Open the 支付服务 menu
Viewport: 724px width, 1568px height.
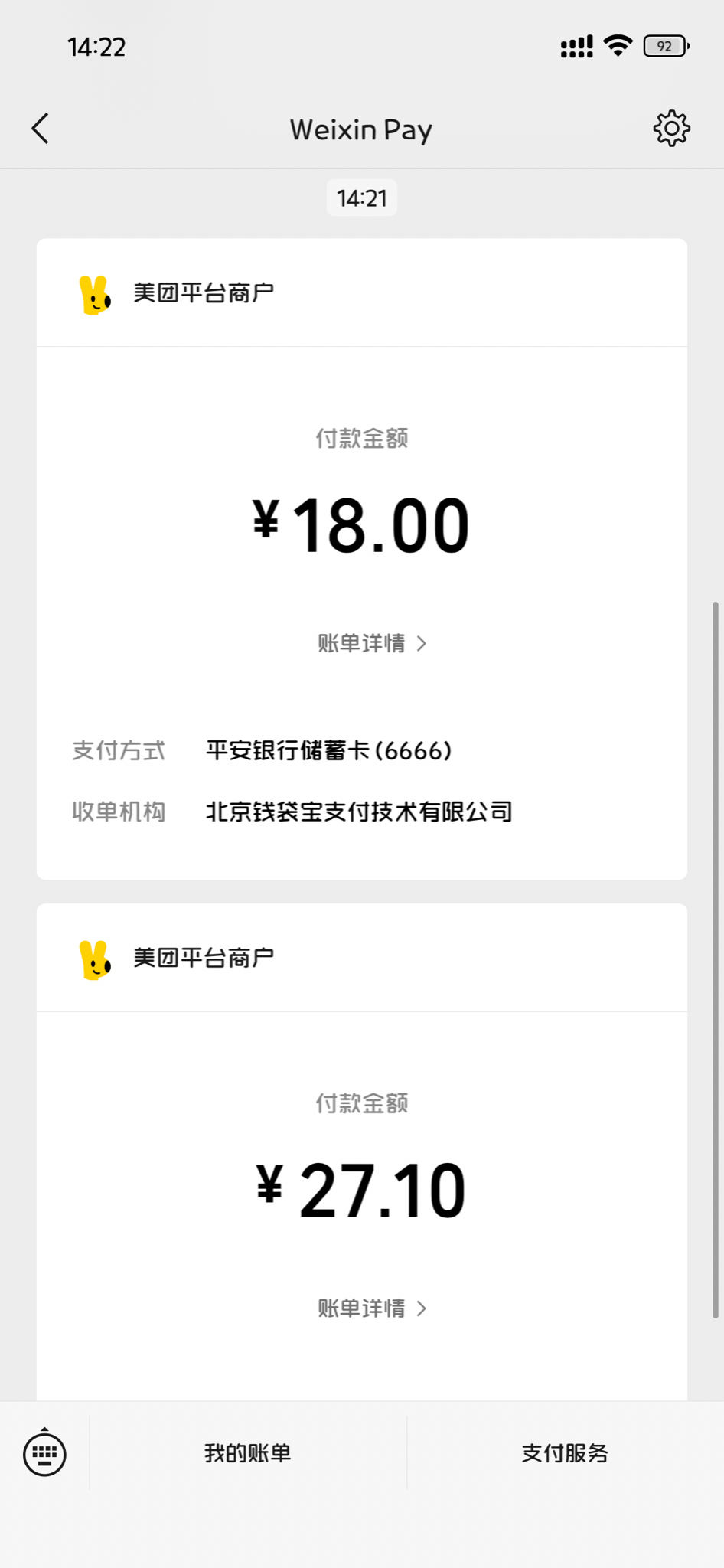pyautogui.click(x=565, y=1453)
